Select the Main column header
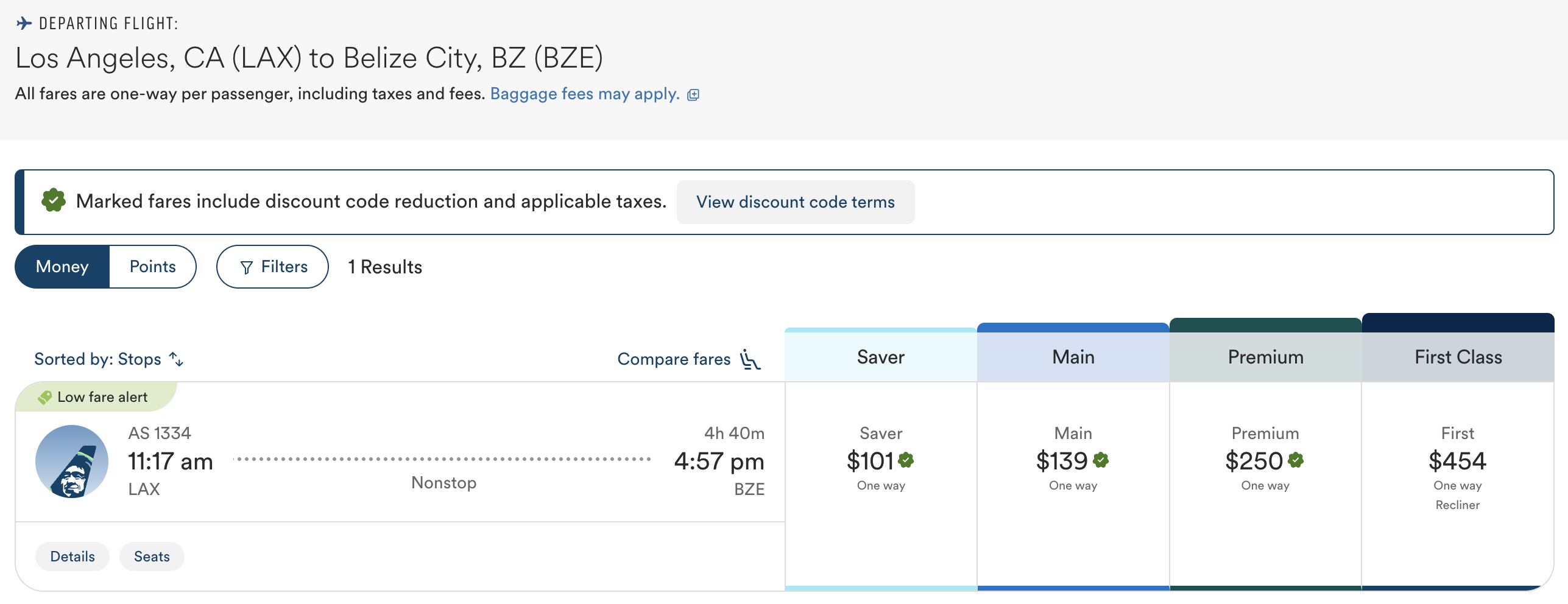1568x604 pixels. click(x=1073, y=357)
